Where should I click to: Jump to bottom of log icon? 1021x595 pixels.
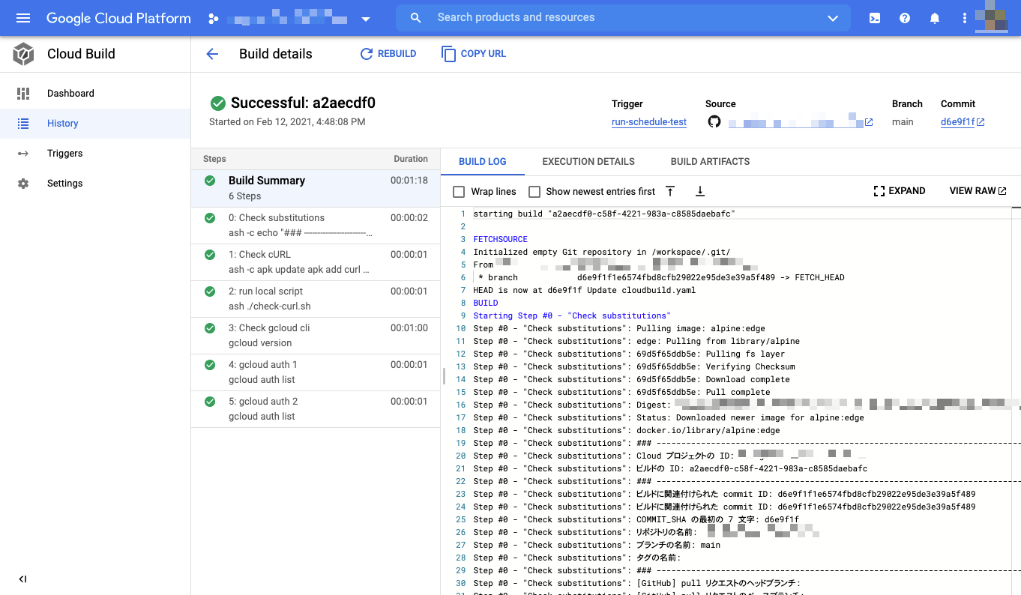[x=700, y=191]
